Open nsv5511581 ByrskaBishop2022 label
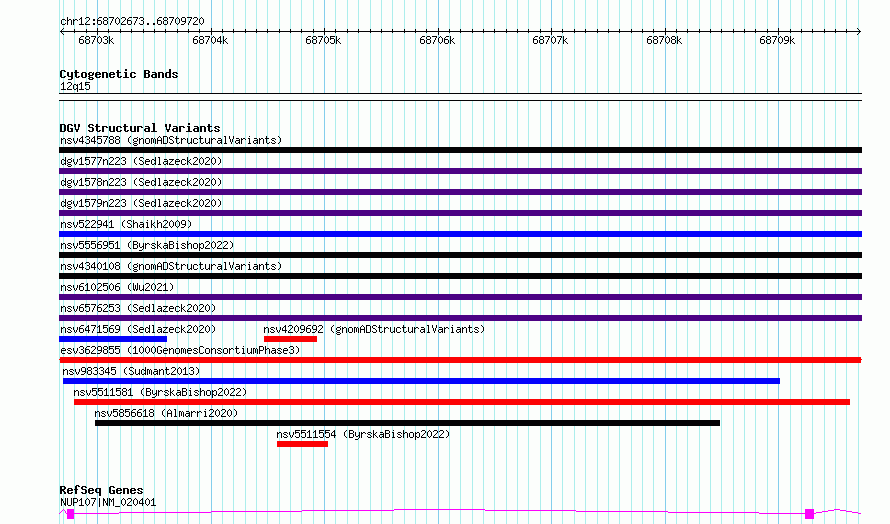This screenshot has width=890, height=524. coord(160,392)
